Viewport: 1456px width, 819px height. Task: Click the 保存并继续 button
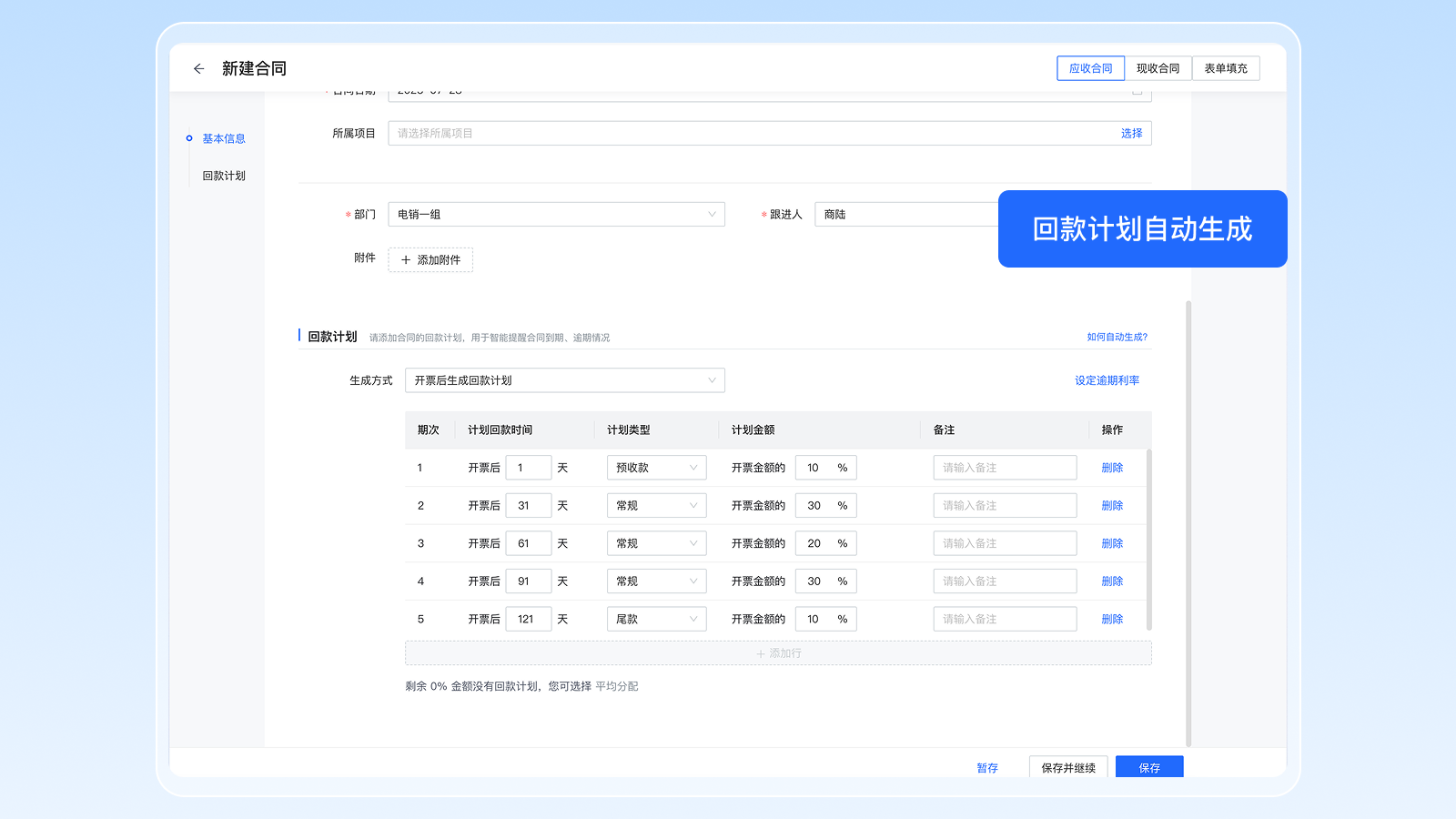click(1068, 767)
